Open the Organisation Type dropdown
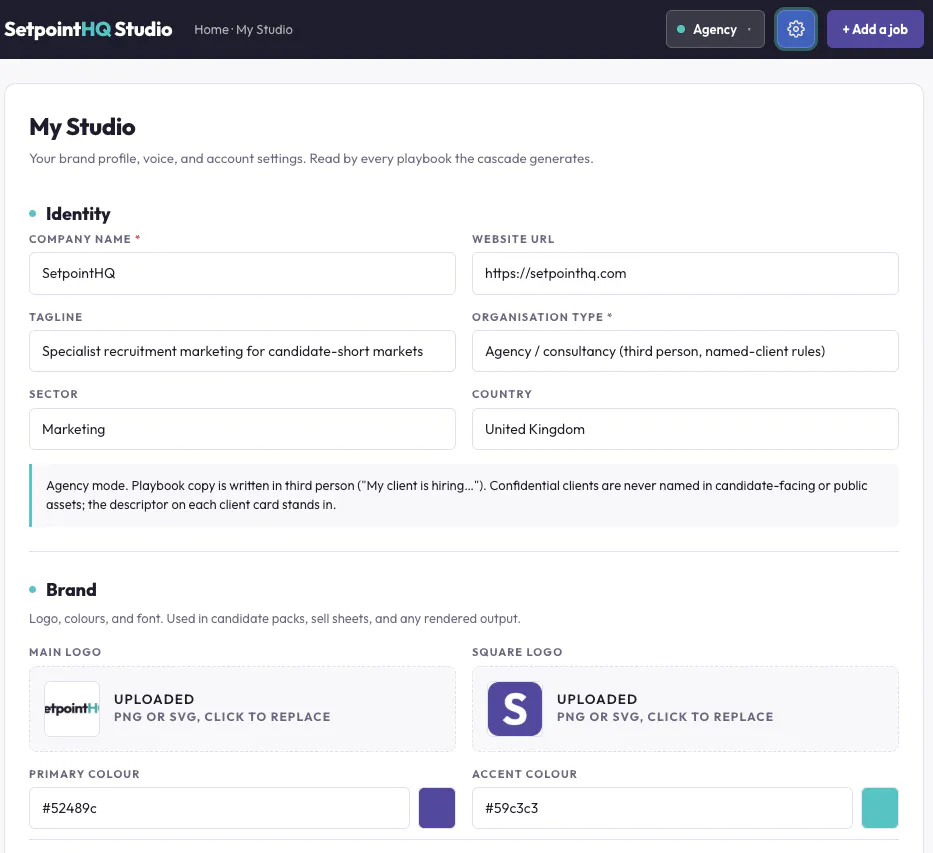The height and width of the screenshot is (853, 933). tap(685, 352)
